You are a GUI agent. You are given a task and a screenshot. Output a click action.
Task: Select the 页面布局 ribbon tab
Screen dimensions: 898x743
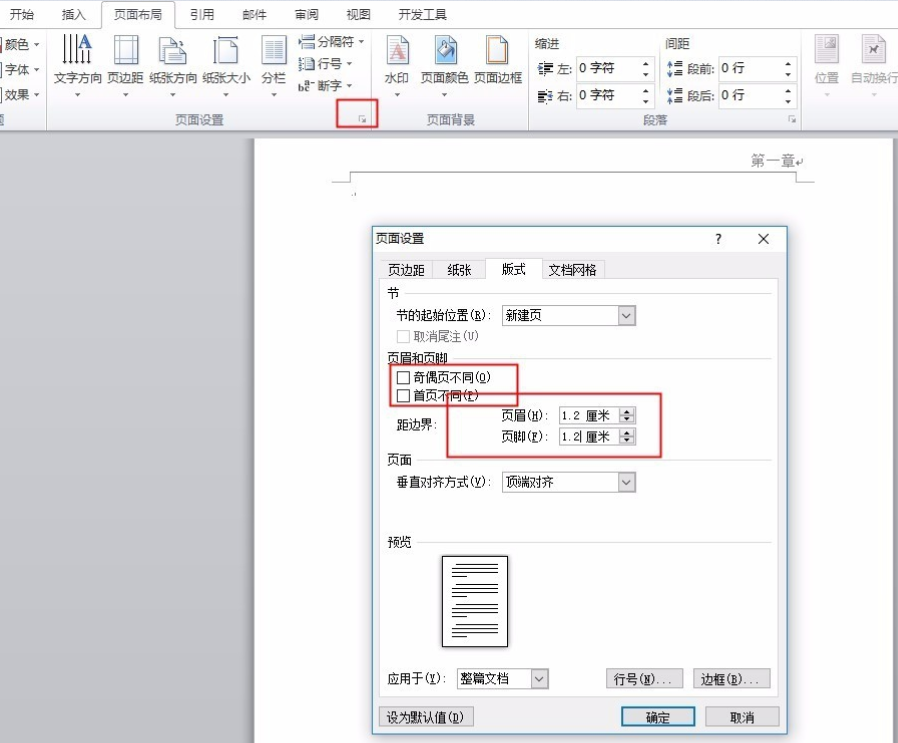pos(137,14)
